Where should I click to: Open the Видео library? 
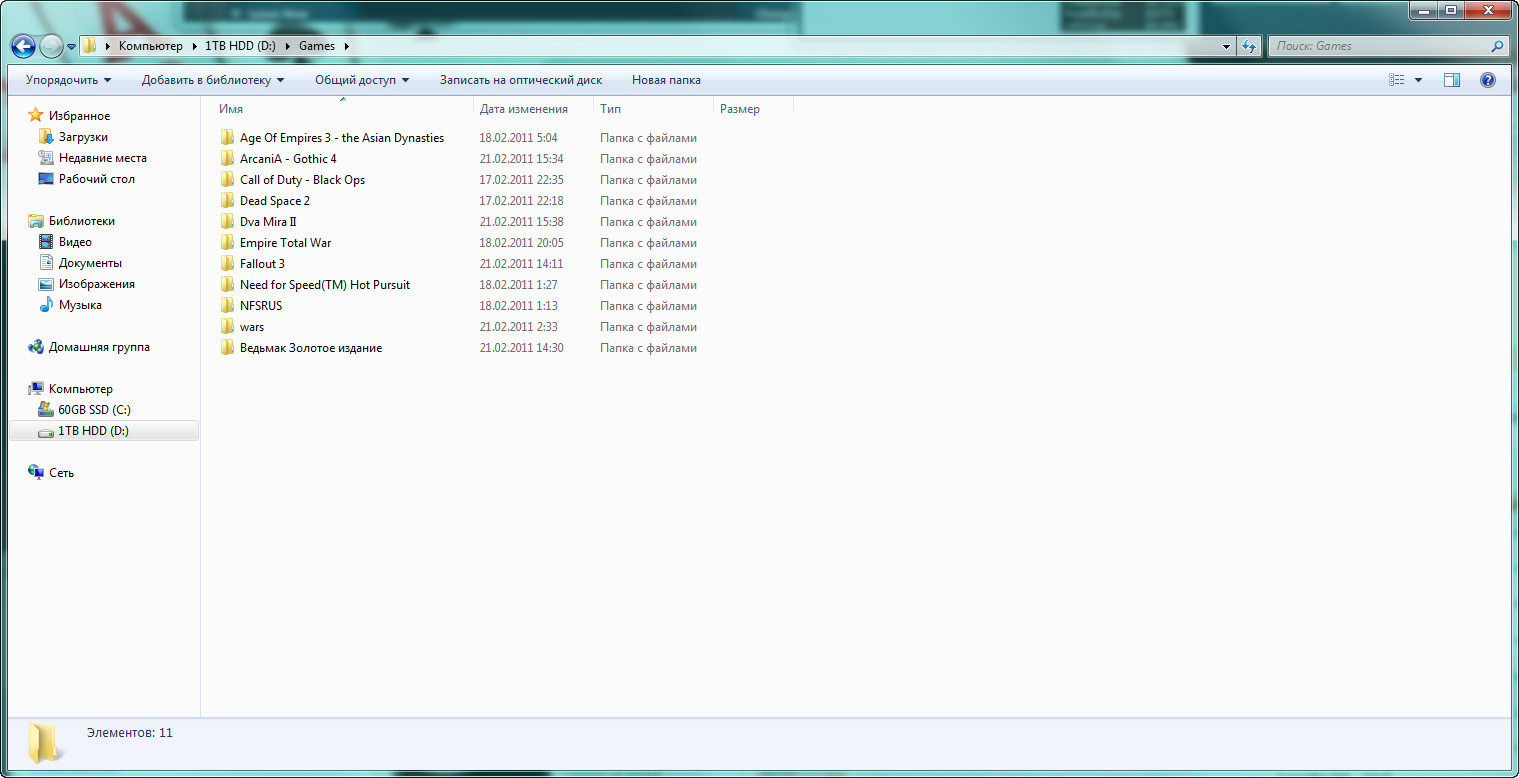[x=75, y=242]
